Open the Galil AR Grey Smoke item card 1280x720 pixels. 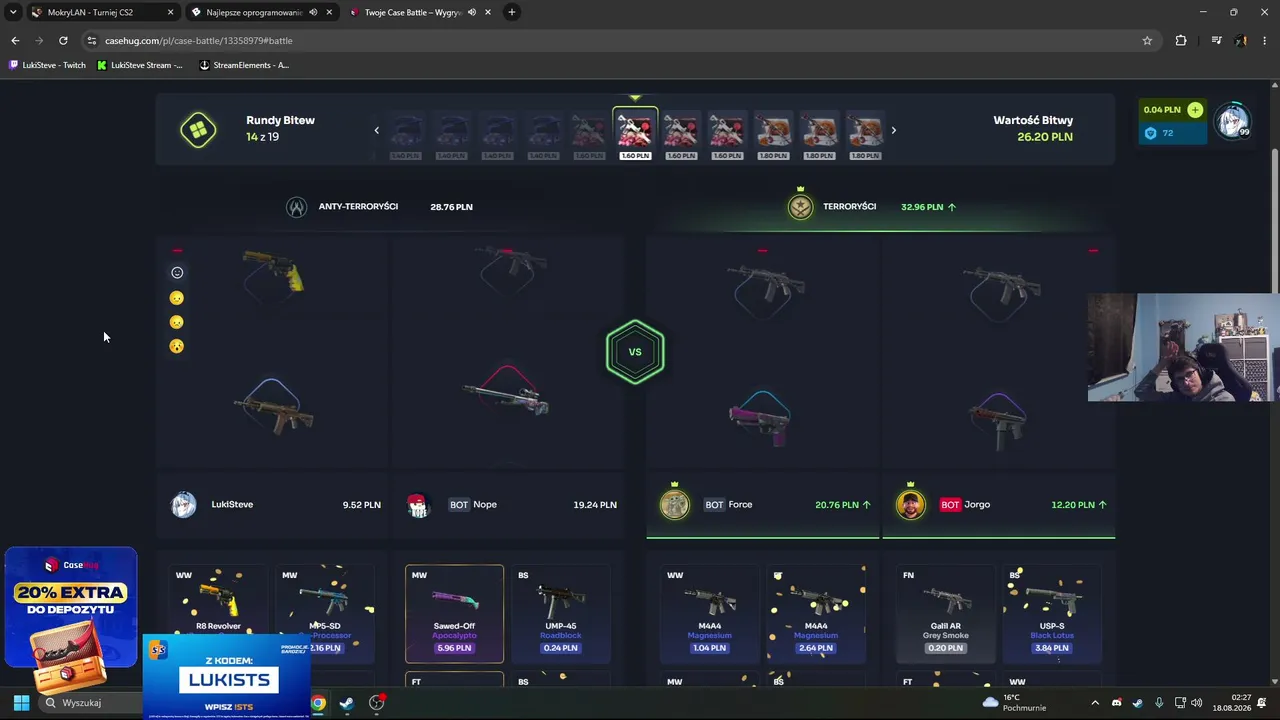click(x=945, y=614)
